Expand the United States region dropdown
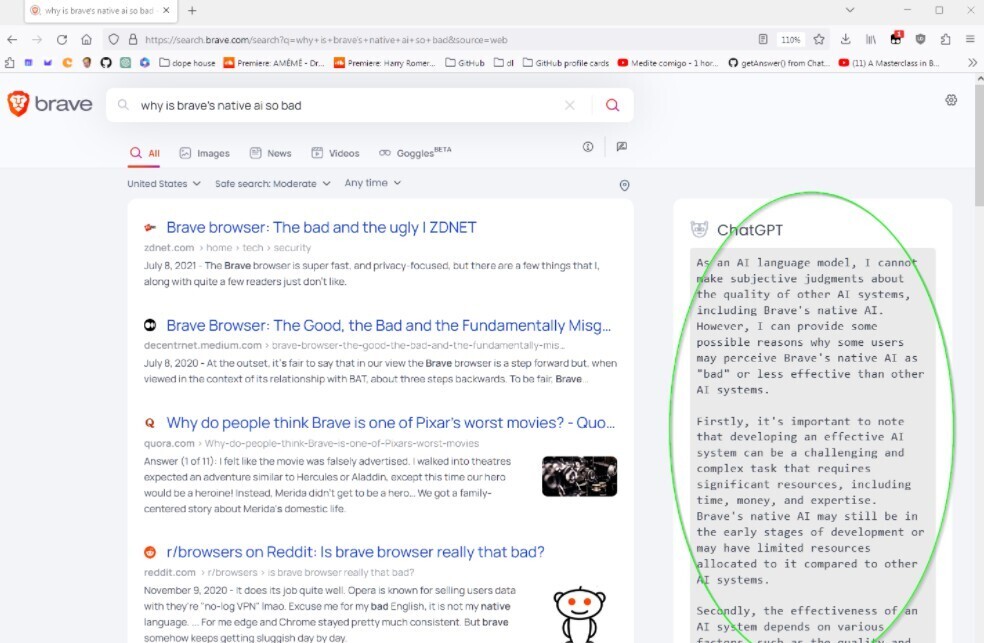 pyautogui.click(x=163, y=184)
